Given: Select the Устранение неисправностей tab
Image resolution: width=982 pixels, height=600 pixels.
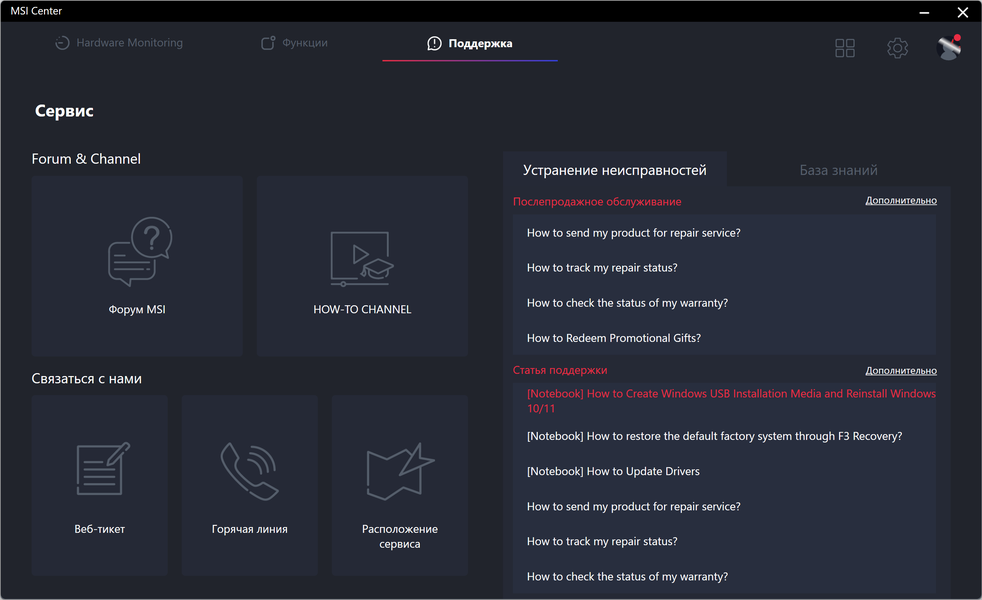Looking at the screenshot, I should [614, 170].
